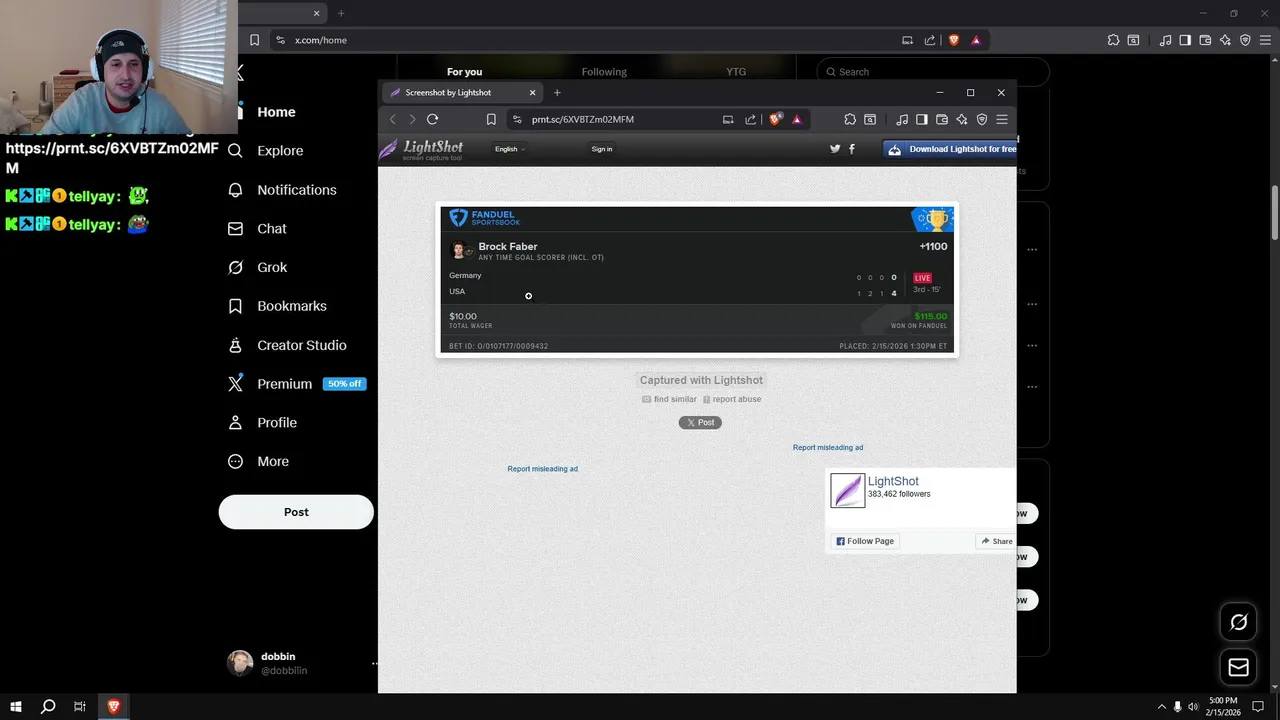Open the playlist music icon in Lightshot window
This screenshot has height=720, width=1280.
pos(902,119)
